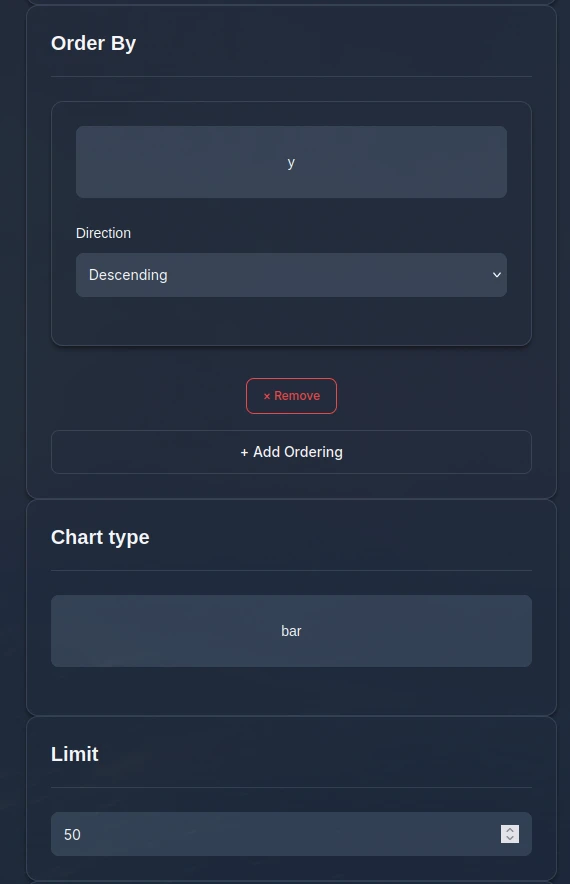
Task: Click the "Chart type" section heading
Action: [x=100, y=537]
